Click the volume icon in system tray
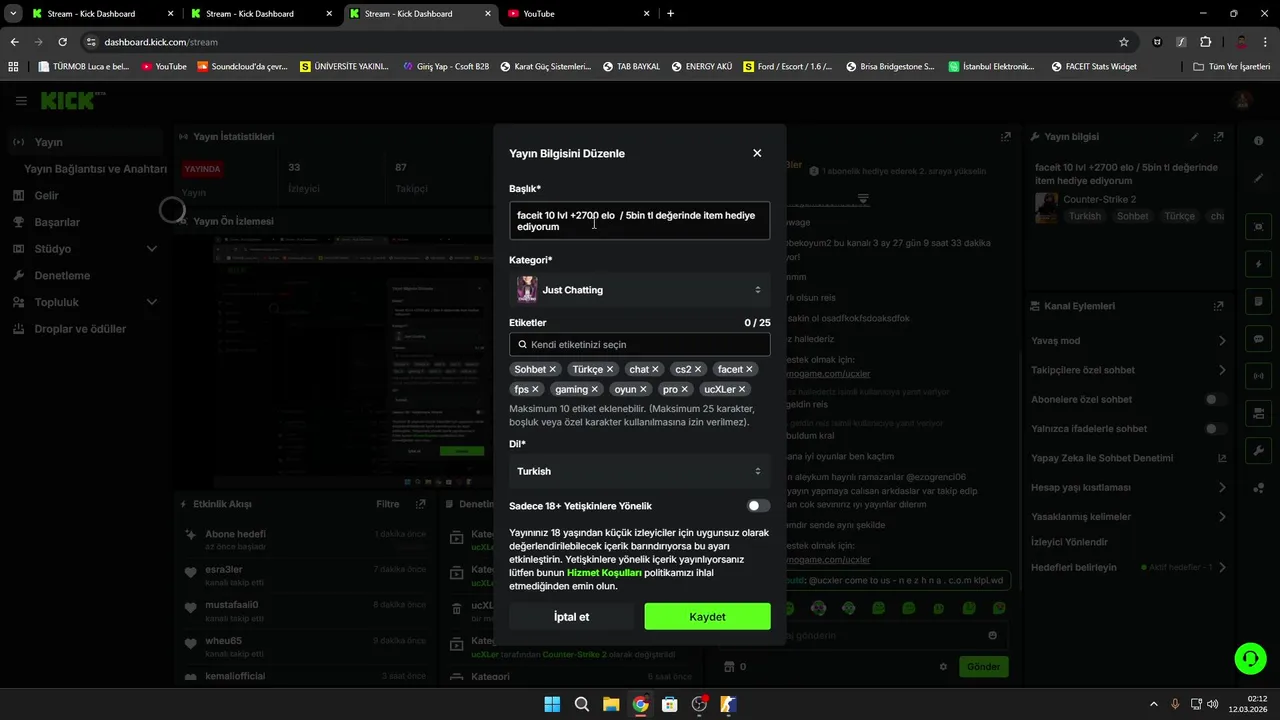Image resolution: width=1280 pixels, height=720 pixels. coord(1212,704)
